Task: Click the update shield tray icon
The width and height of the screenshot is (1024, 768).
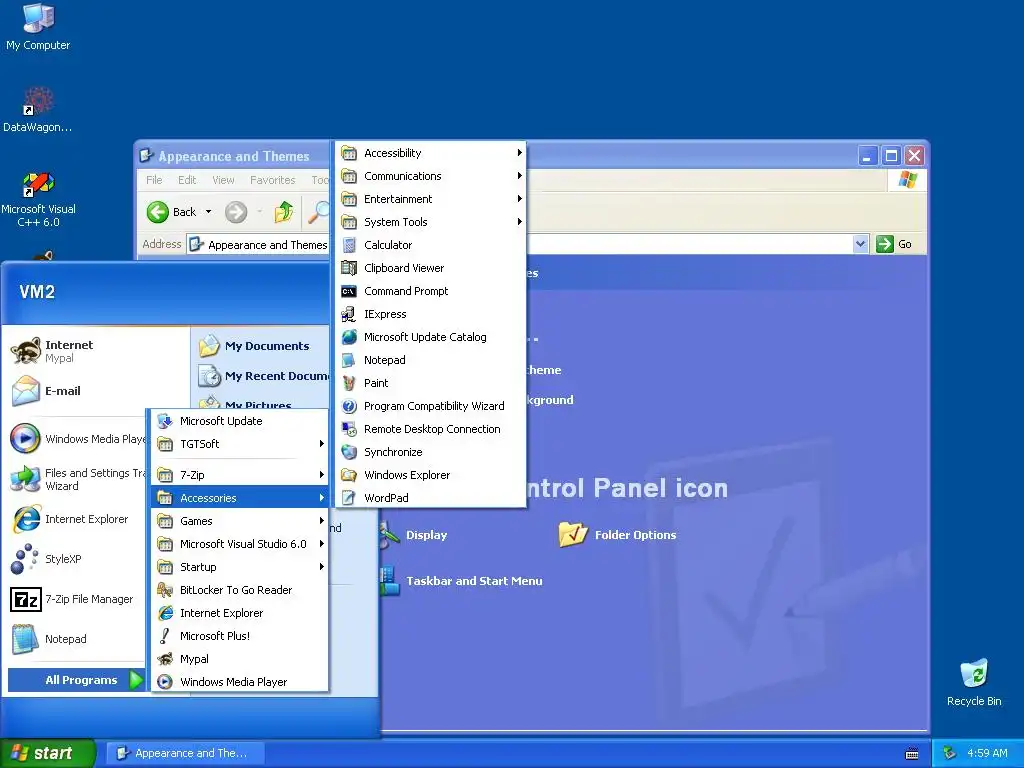Action: tap(950, 753)
